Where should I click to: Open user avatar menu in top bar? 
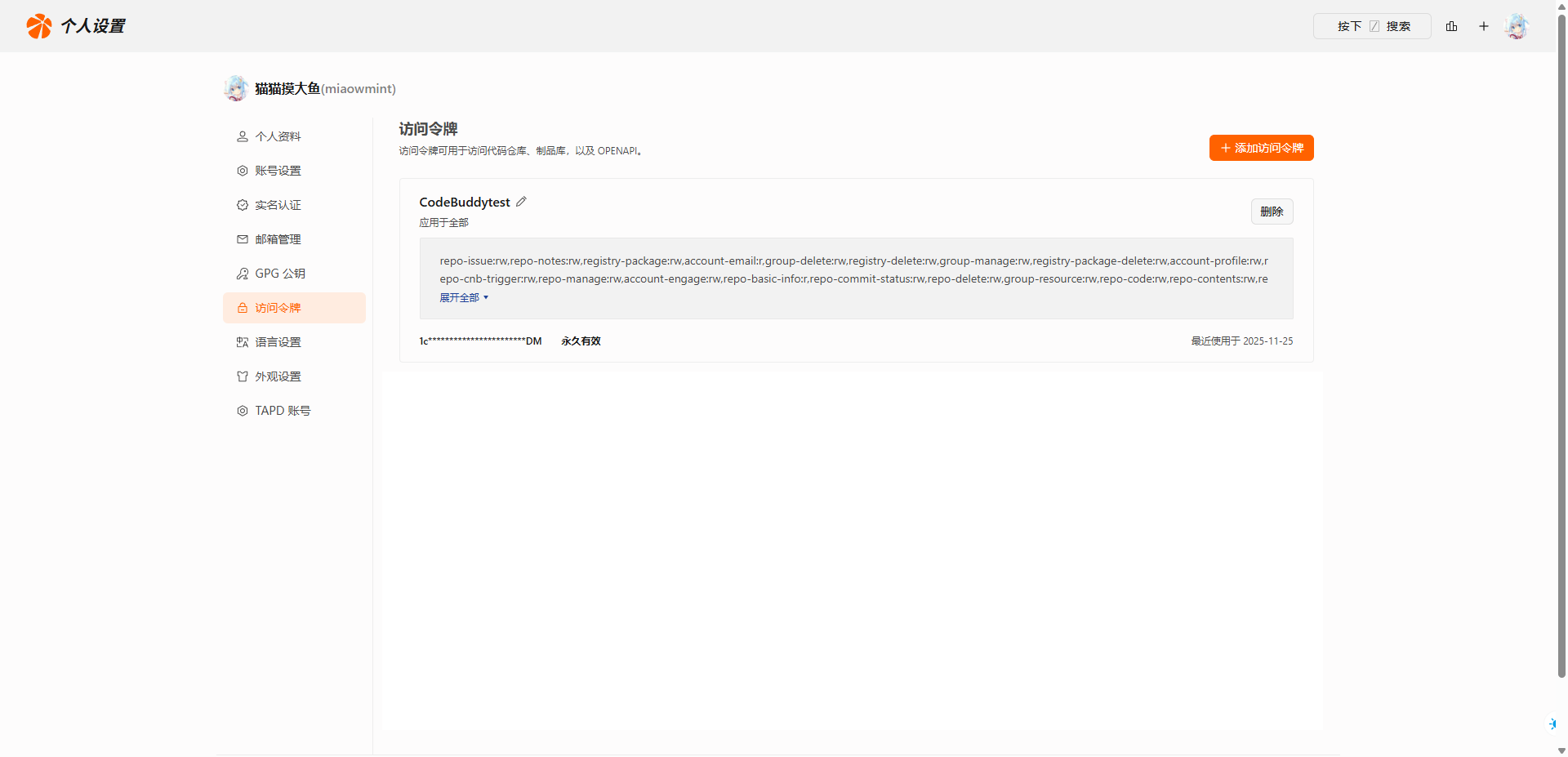[x=1517, y=26]
